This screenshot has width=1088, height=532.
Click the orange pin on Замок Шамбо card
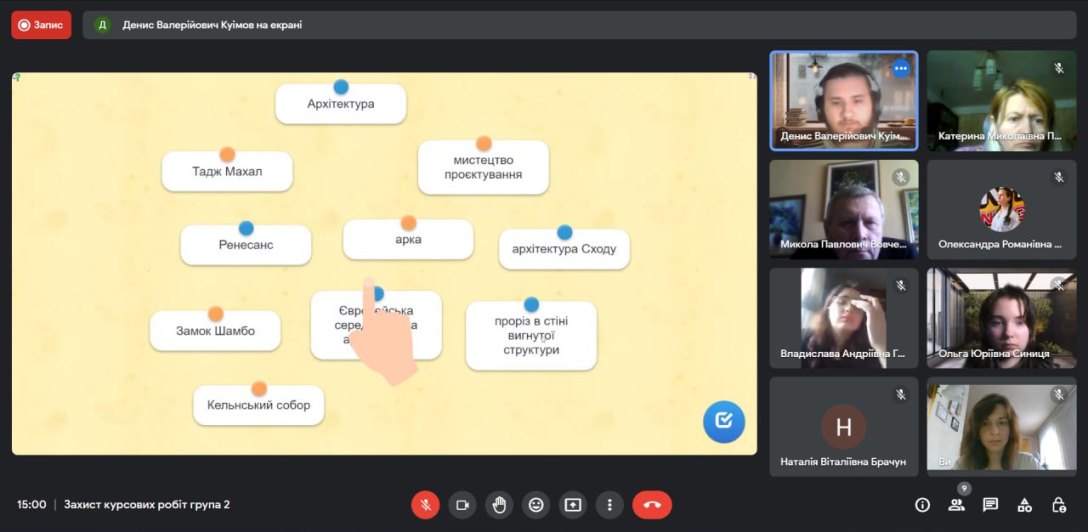pyautogui.click(x=216, y=314)
